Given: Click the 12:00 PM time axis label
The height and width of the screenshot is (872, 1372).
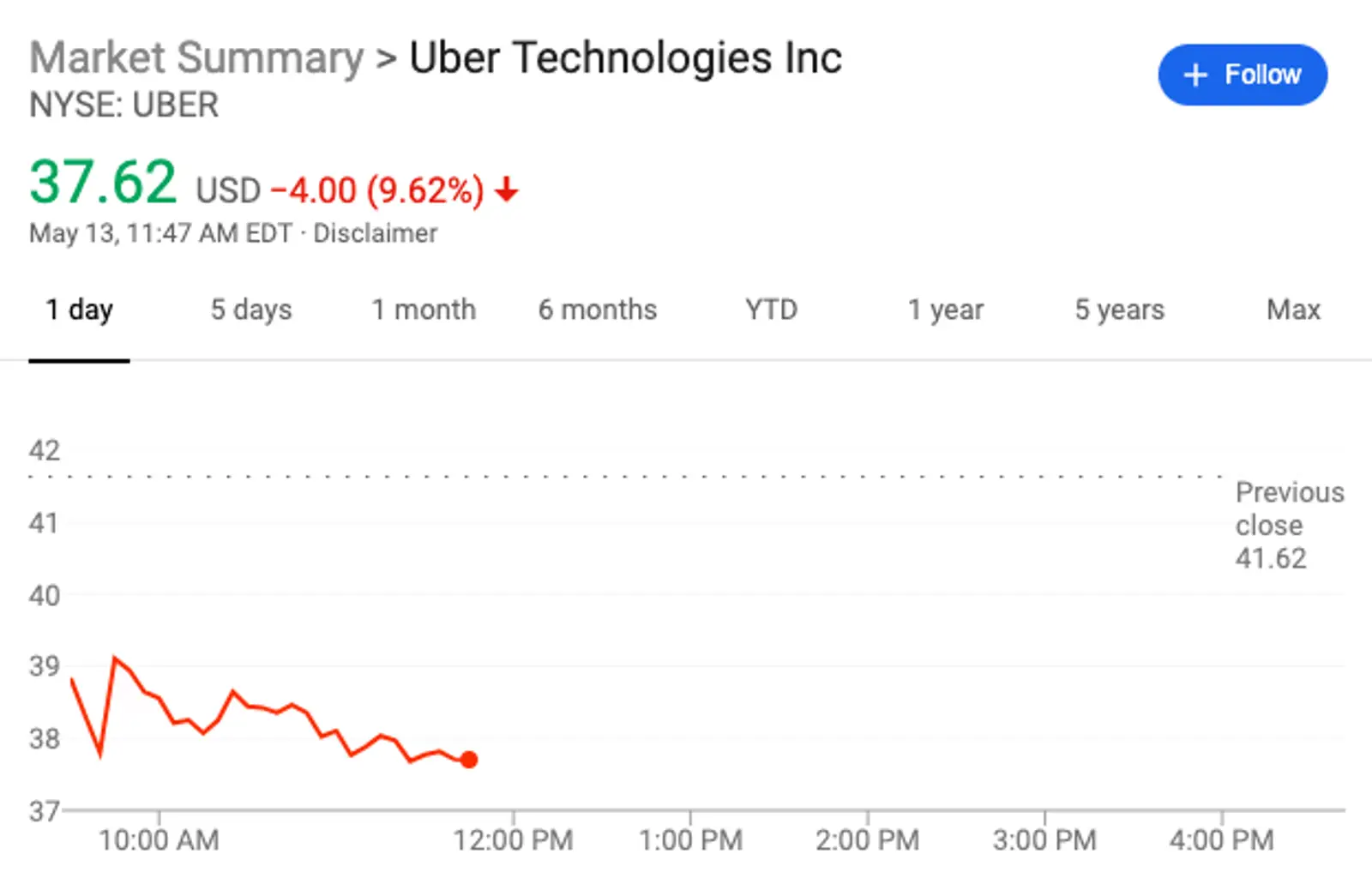Looking at the screenshot, I should coord(513,839).
